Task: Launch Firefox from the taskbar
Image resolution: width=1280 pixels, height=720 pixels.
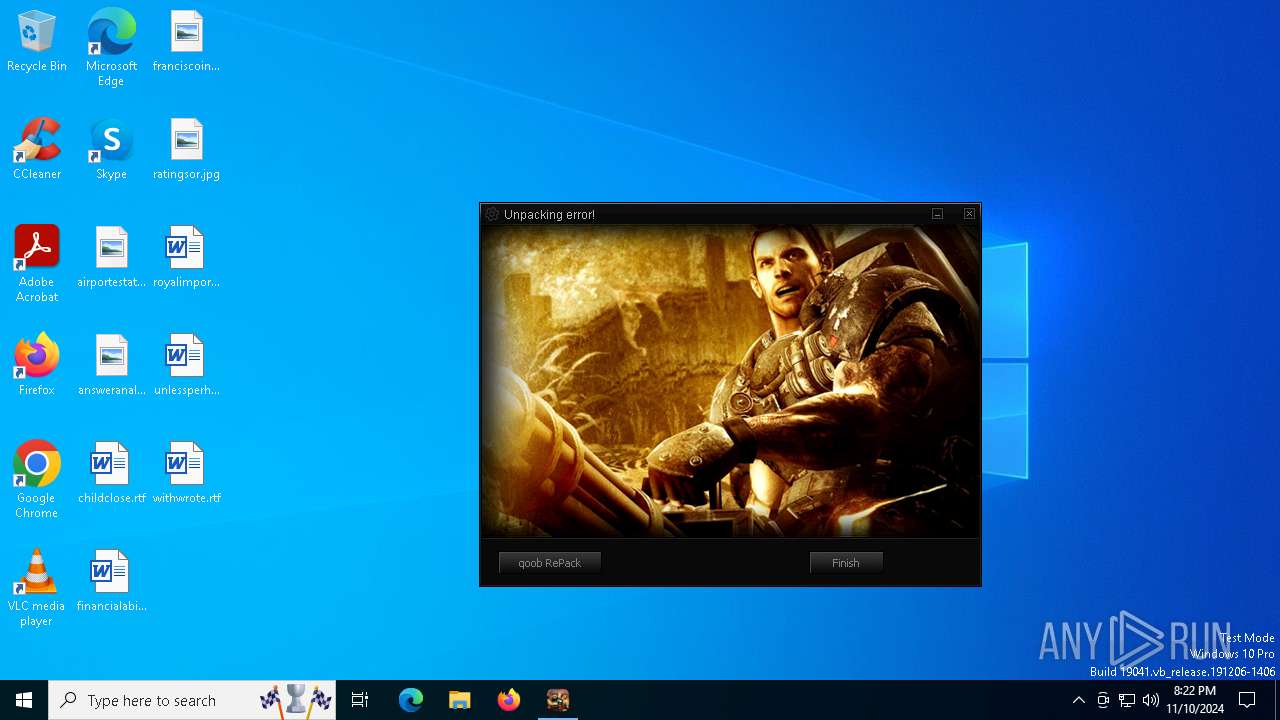Action: coord(509,700)
